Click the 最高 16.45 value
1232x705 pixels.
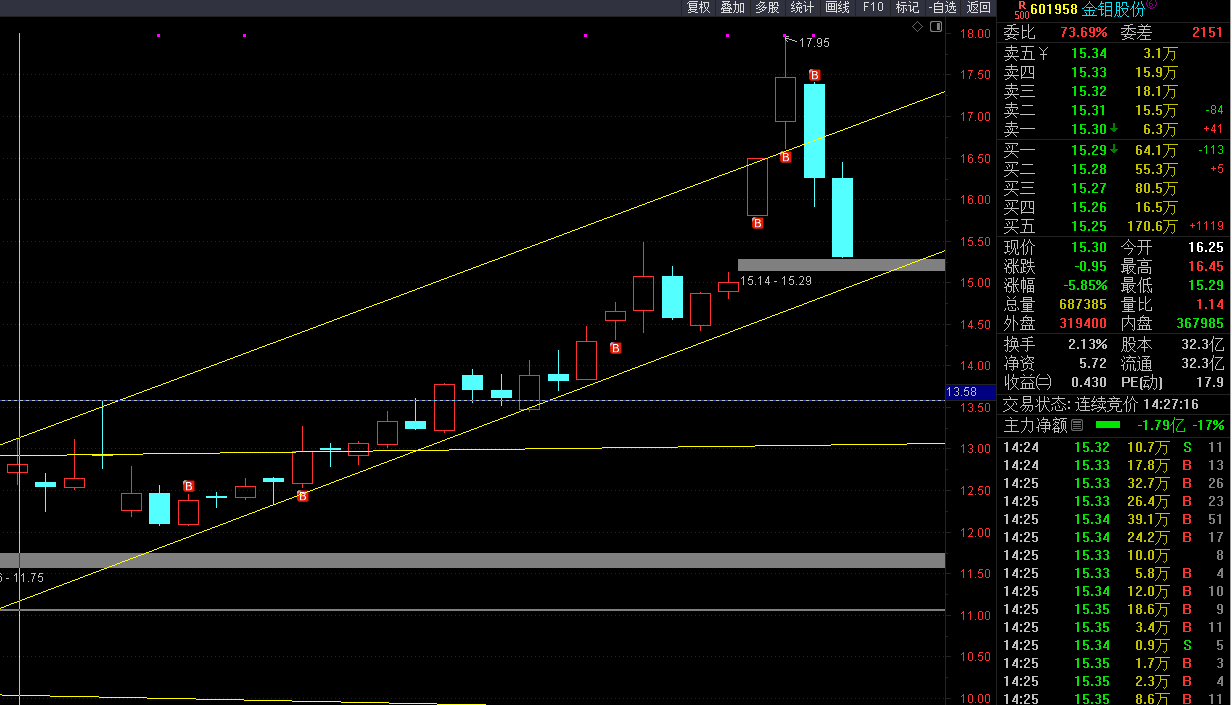1206,266
